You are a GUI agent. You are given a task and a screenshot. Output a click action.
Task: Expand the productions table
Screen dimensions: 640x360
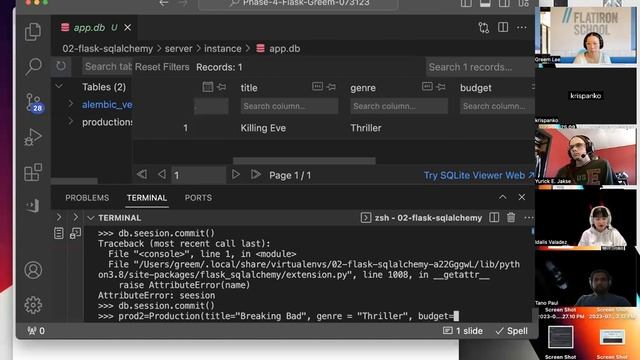pyautogui.click(x=71, y=121)
